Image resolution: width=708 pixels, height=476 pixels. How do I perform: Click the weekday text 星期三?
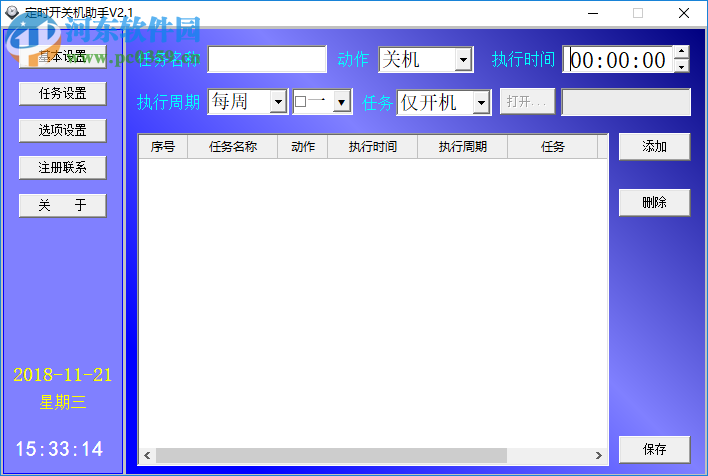pos(62,402)
